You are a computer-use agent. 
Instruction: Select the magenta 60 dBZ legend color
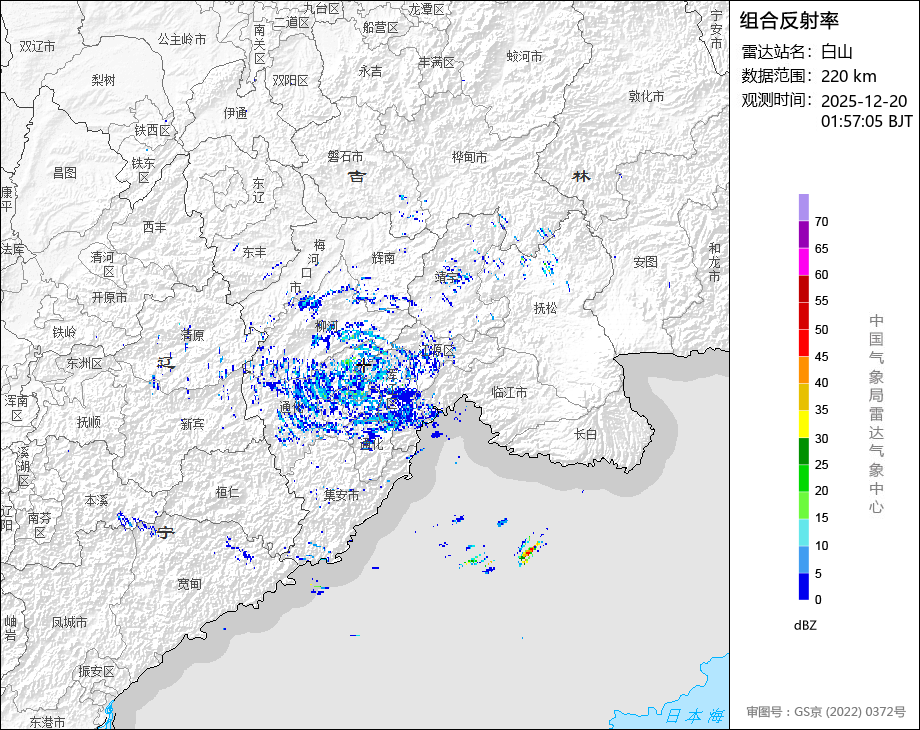804,262
